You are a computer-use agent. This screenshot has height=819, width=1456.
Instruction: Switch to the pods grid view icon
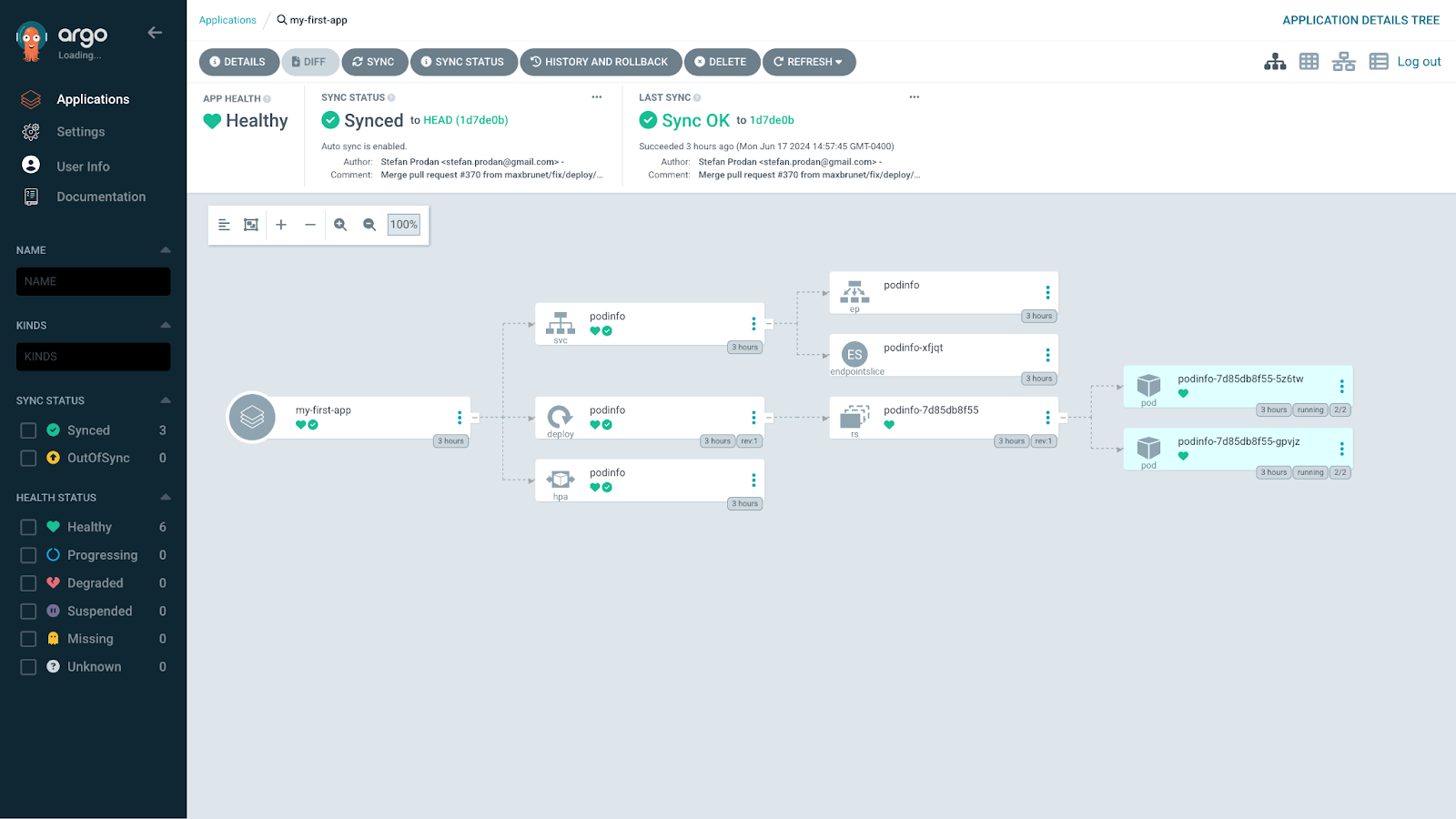[x=1309, y=62]
